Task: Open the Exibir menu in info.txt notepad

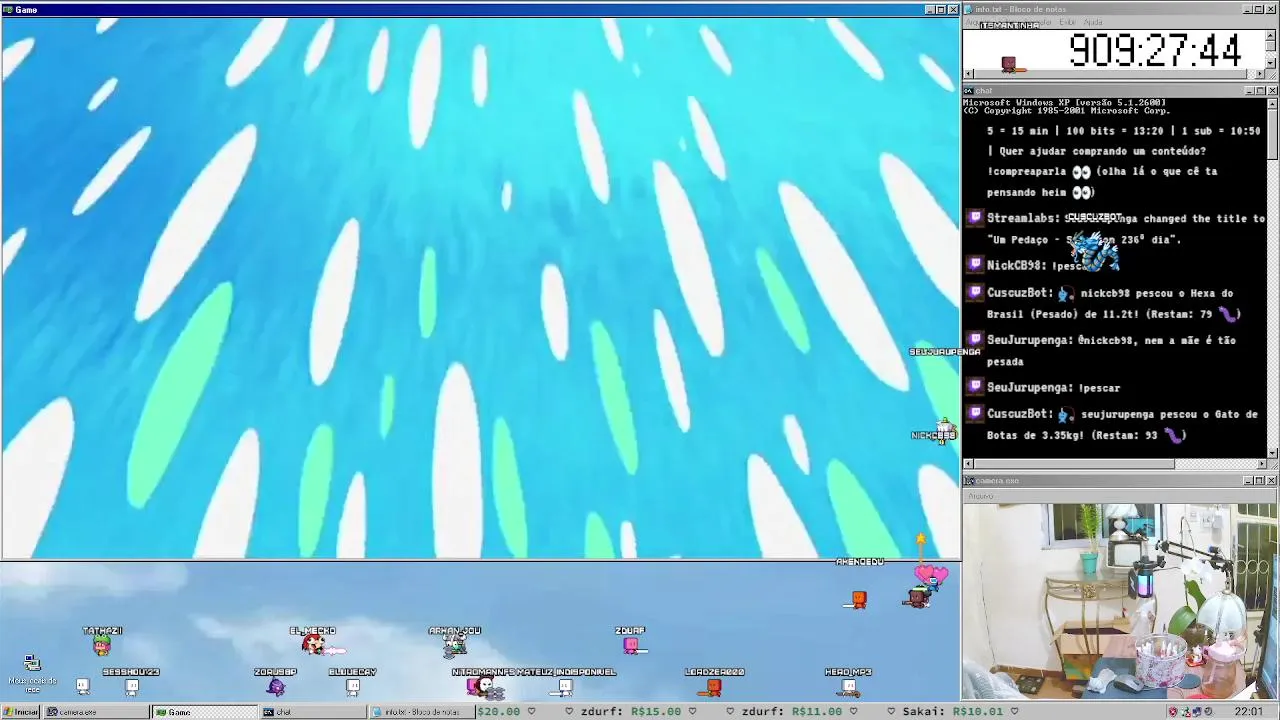Action: click(x=1068, y=22)
